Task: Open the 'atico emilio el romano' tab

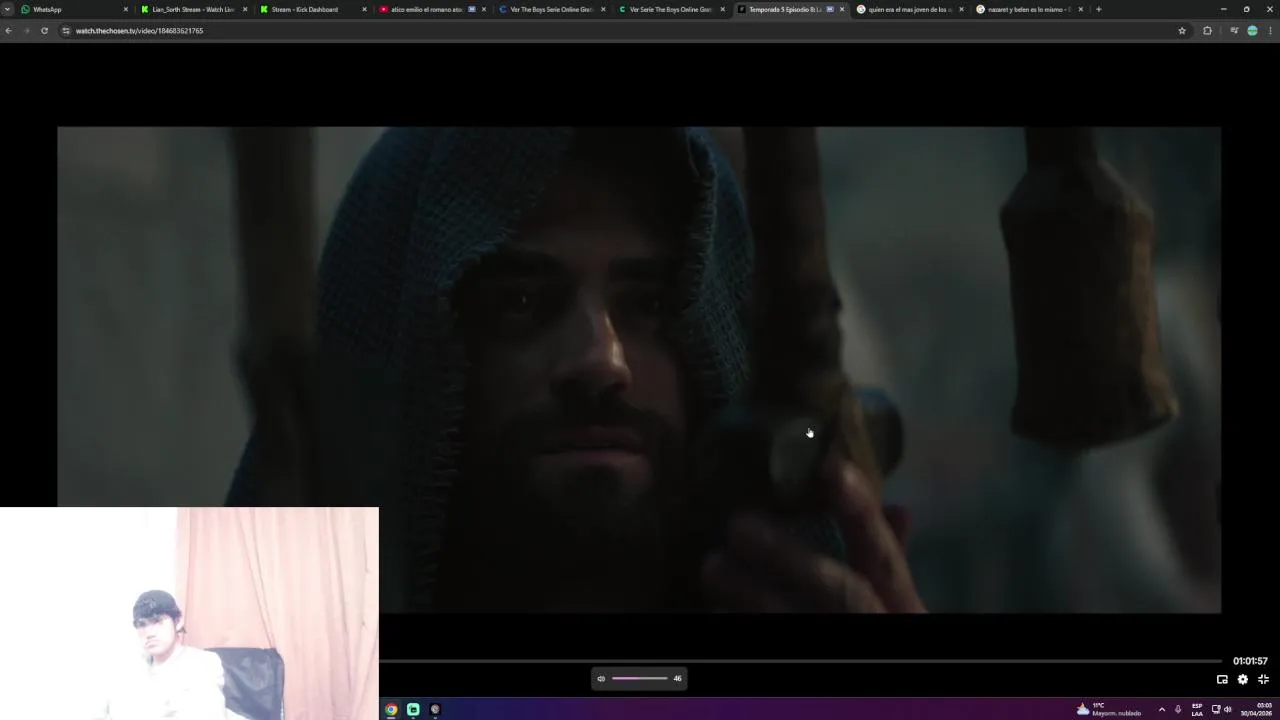Action: click(x=430, y=9)
